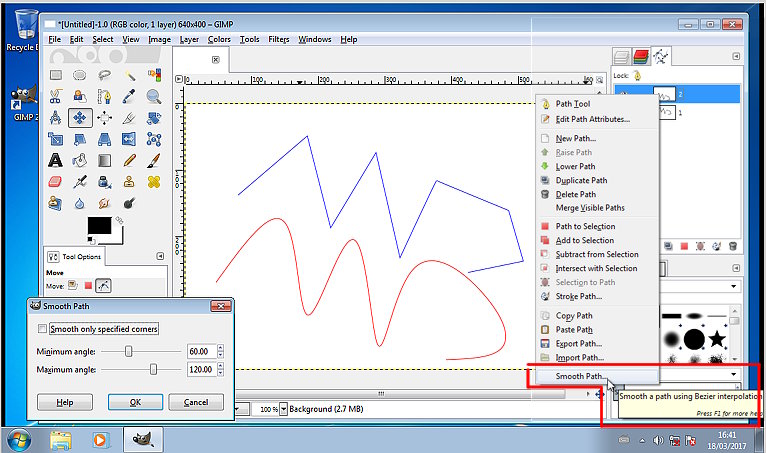Choose the Scale tool
766x453 pixels.
[x=56, y=139]
